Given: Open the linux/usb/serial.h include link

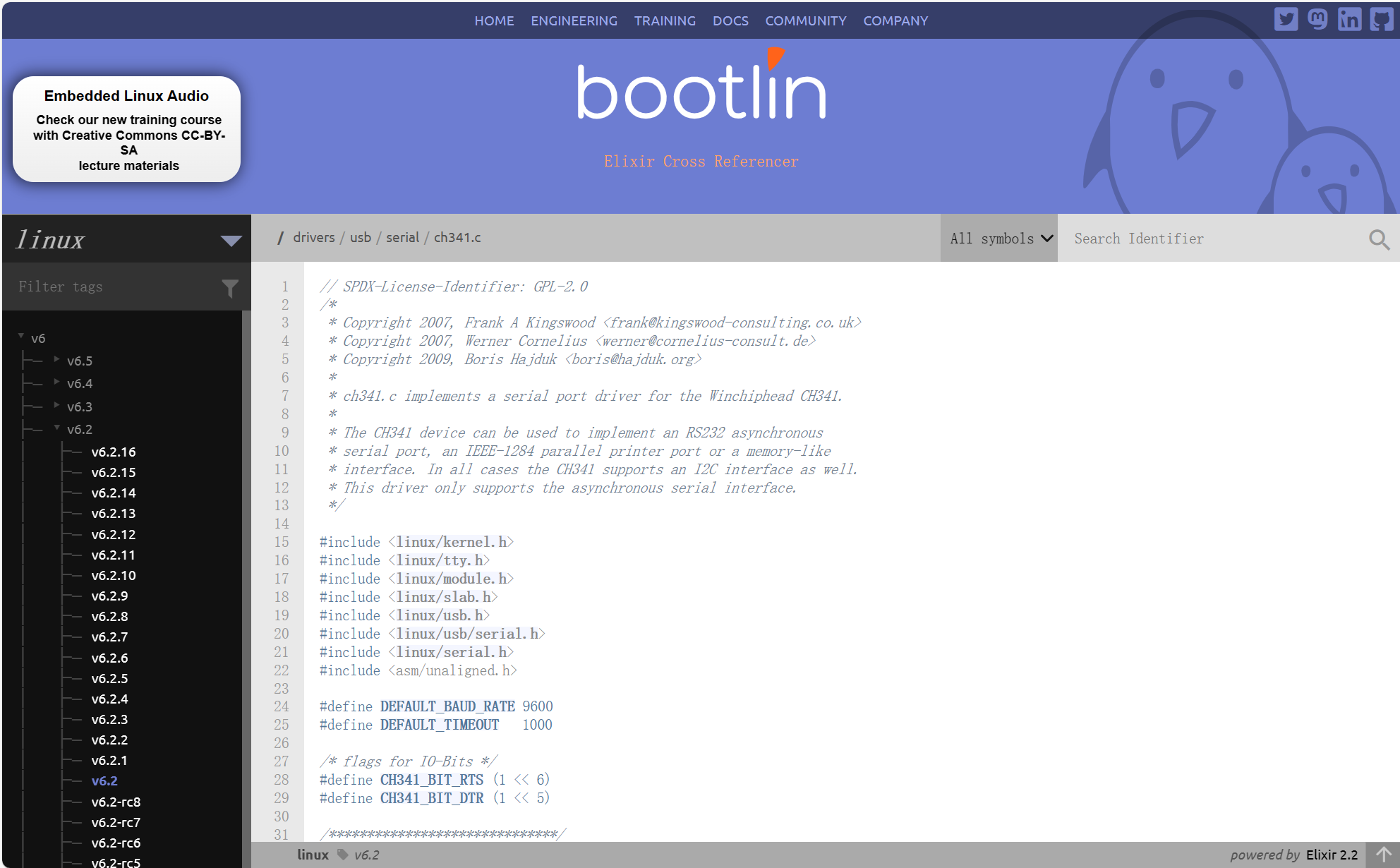Looking at the screenshot, I should coord(466,634).
